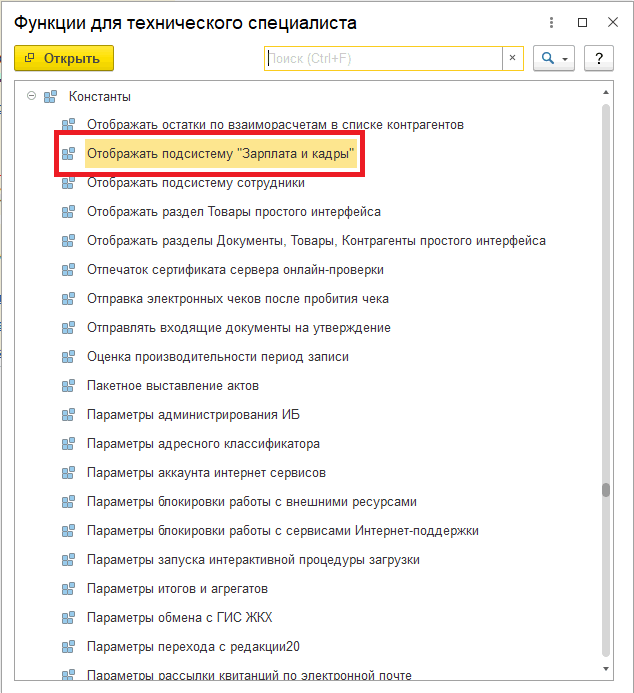Open the three-dot more menu in title bar
This screenshot has height=693, width=634.
tap(551, 22)
